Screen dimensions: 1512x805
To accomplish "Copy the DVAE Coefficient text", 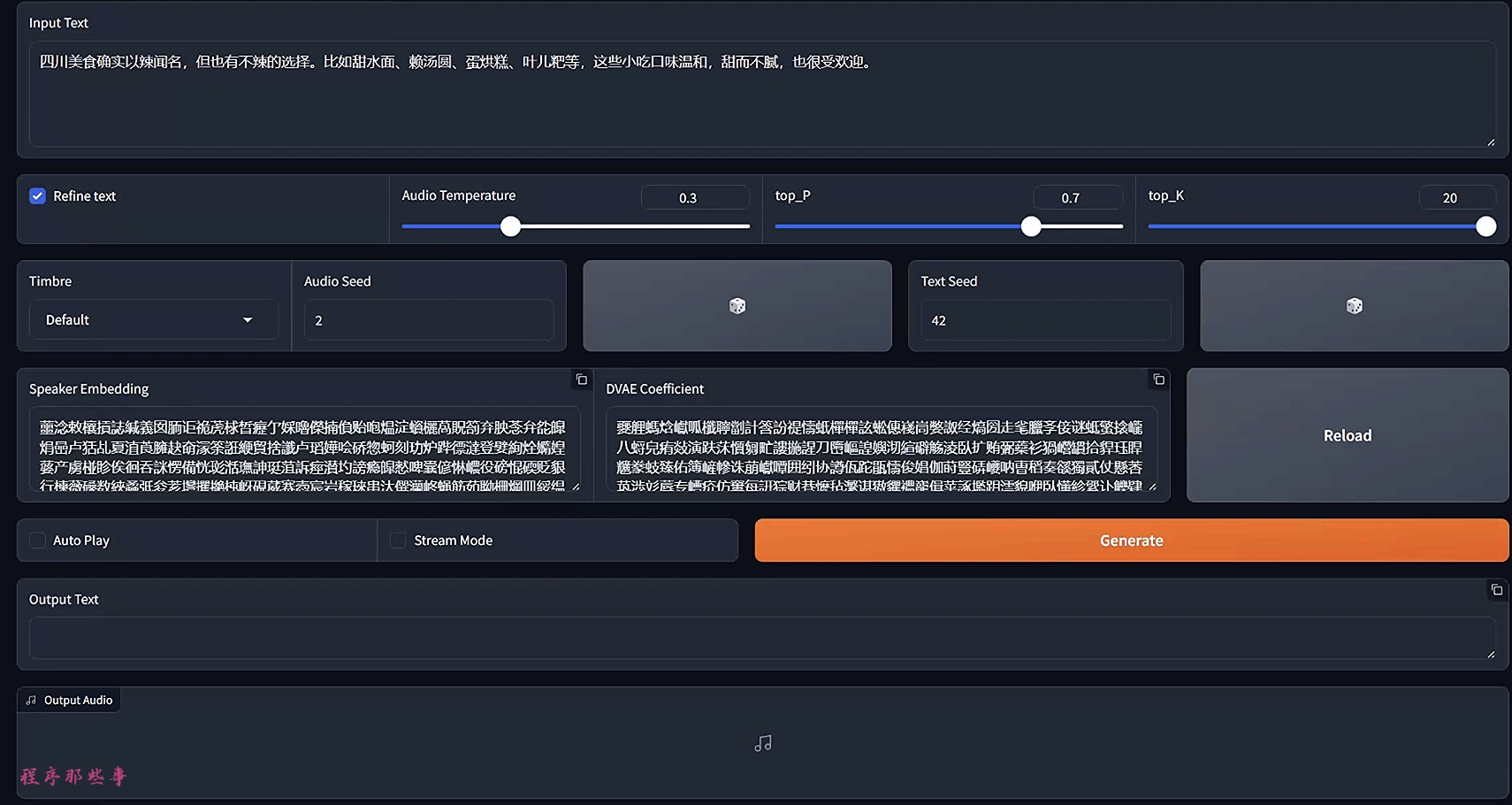I will pyautogui.click(x=1158, y=379).
